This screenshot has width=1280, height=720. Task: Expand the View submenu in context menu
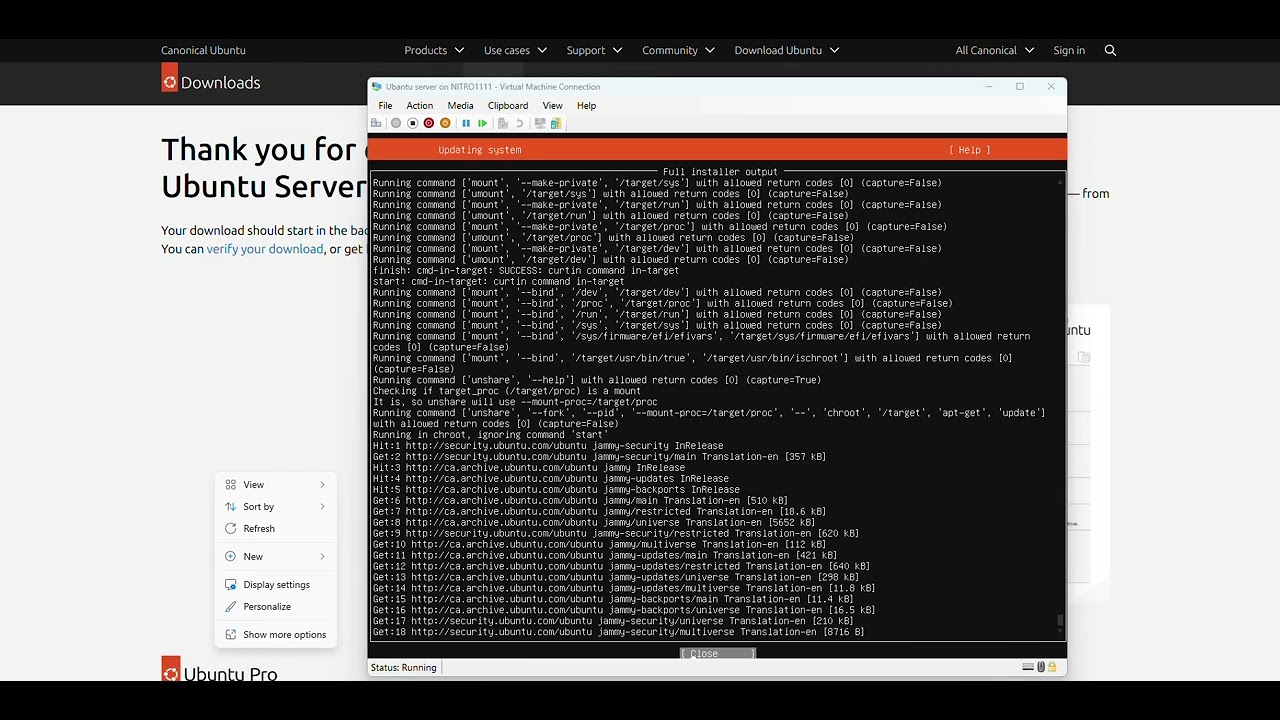[275, 484]
